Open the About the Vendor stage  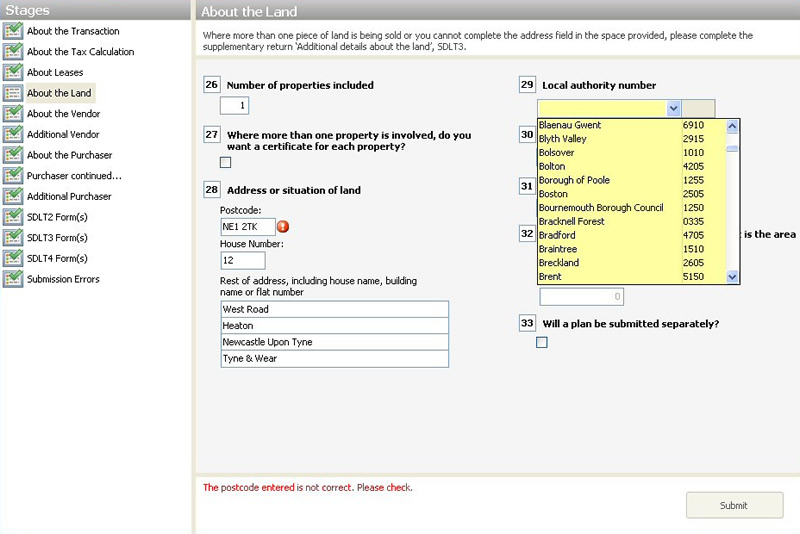point(63,114)
